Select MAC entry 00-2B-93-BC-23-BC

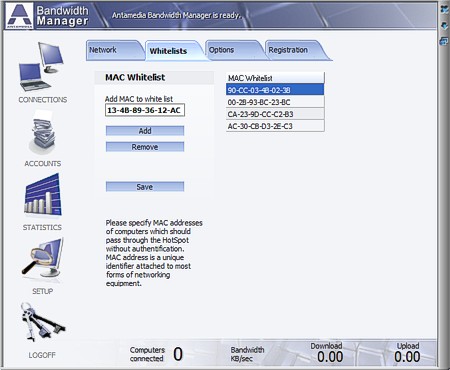275,102
